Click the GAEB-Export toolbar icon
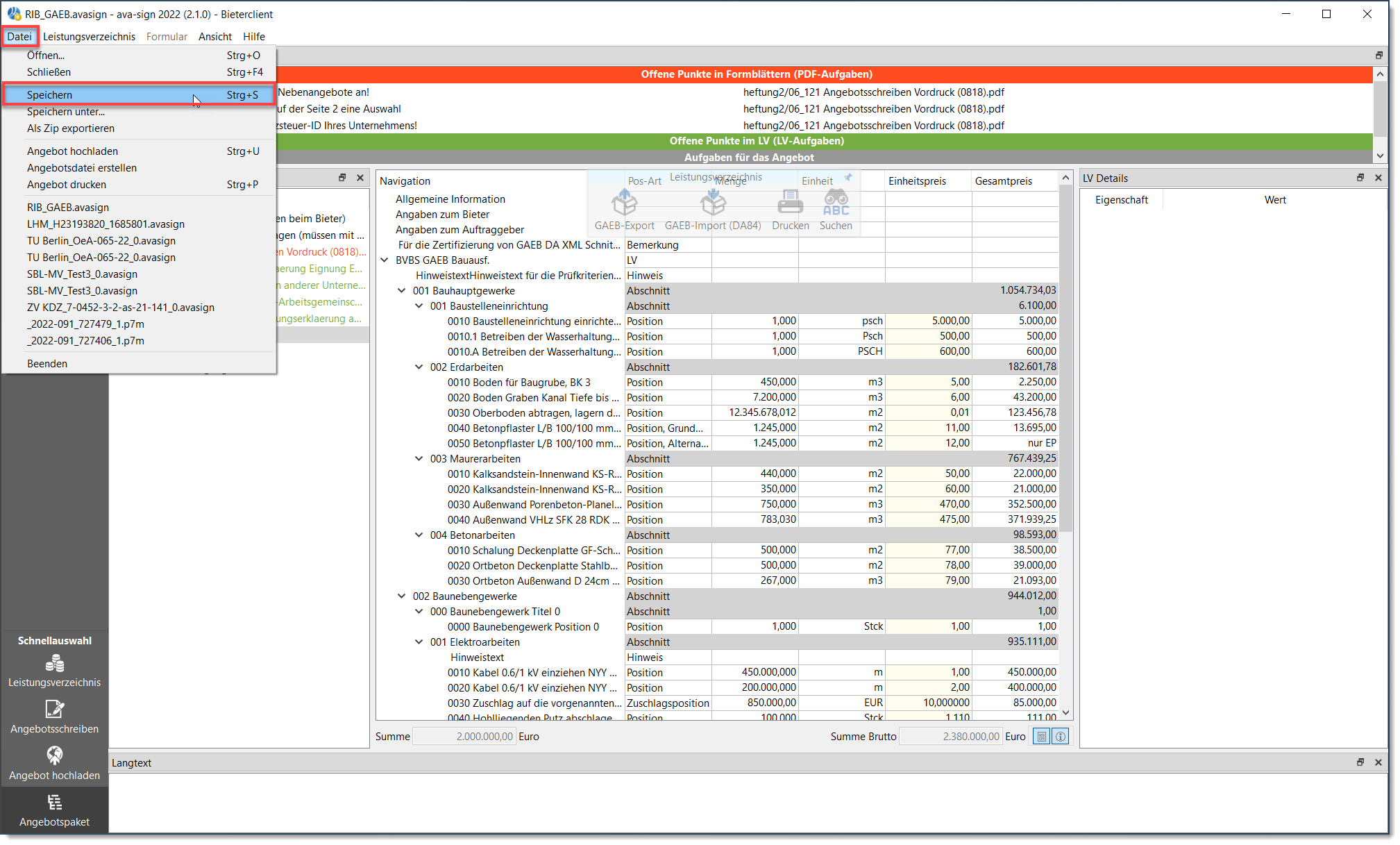 [x=624, y=203]
